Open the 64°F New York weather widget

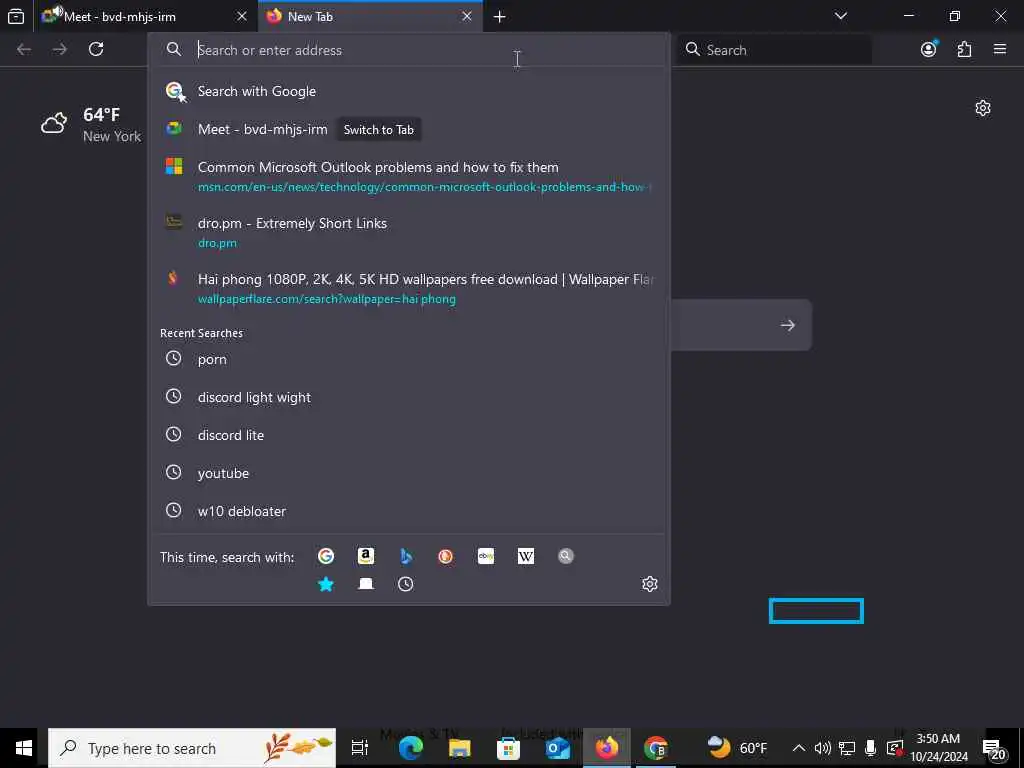coord(91,124)
